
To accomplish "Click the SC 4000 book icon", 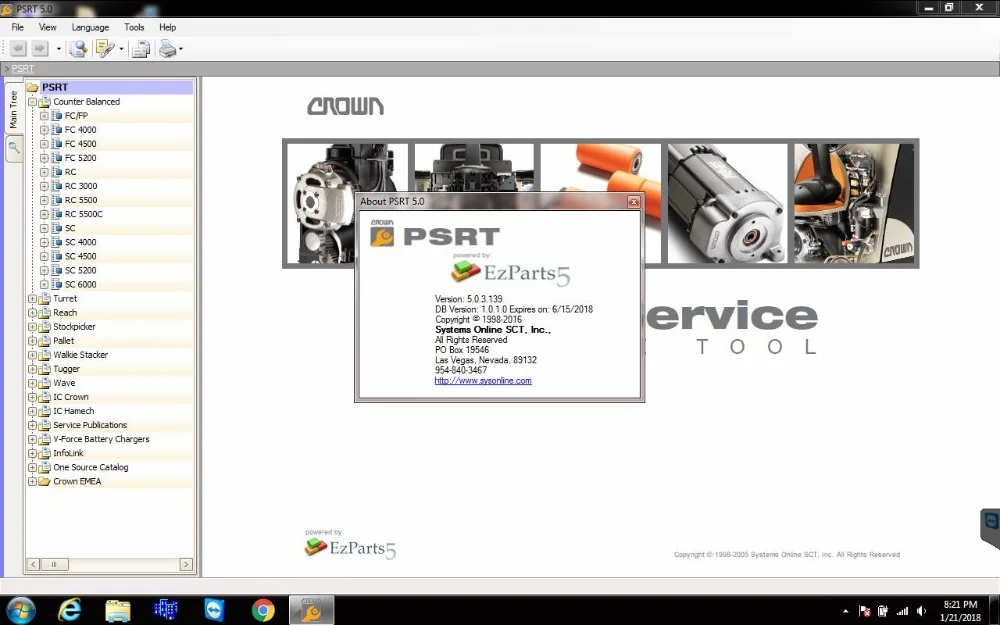I will [57, 242].
